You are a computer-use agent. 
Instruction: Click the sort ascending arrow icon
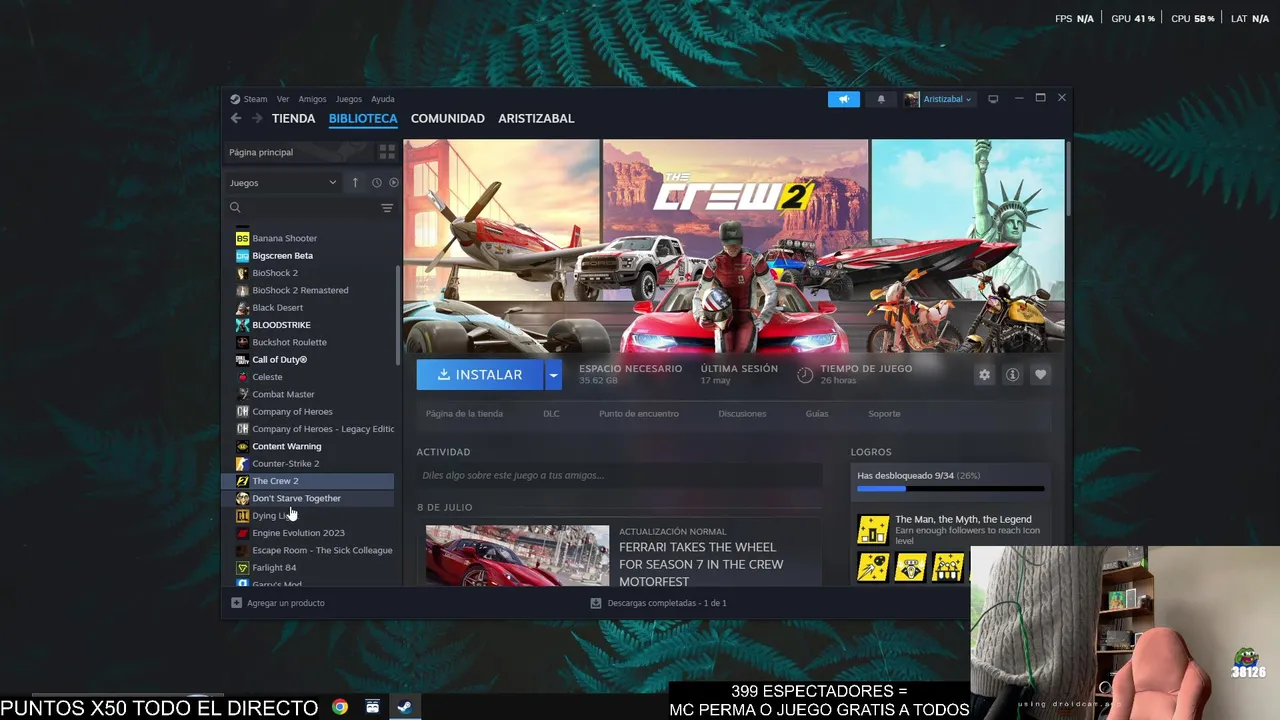pyautogui.click(x=355, y=183)
